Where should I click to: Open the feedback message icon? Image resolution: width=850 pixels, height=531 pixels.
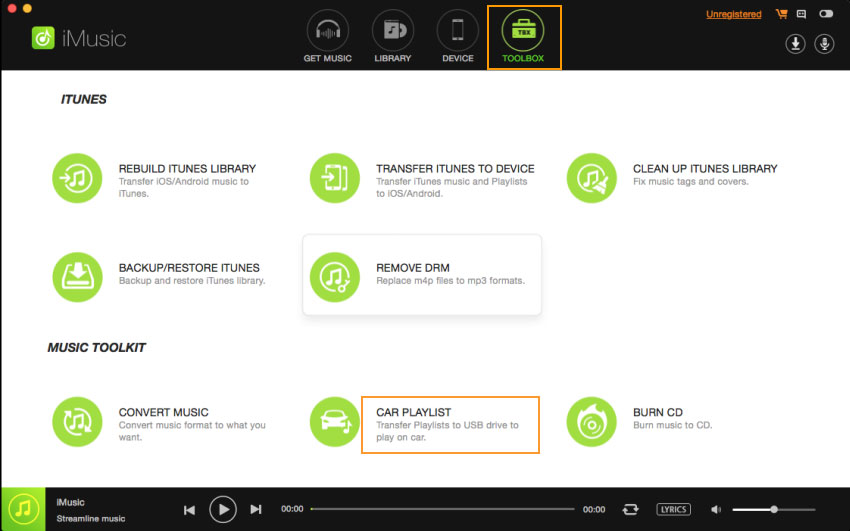(x=801, y=14)
